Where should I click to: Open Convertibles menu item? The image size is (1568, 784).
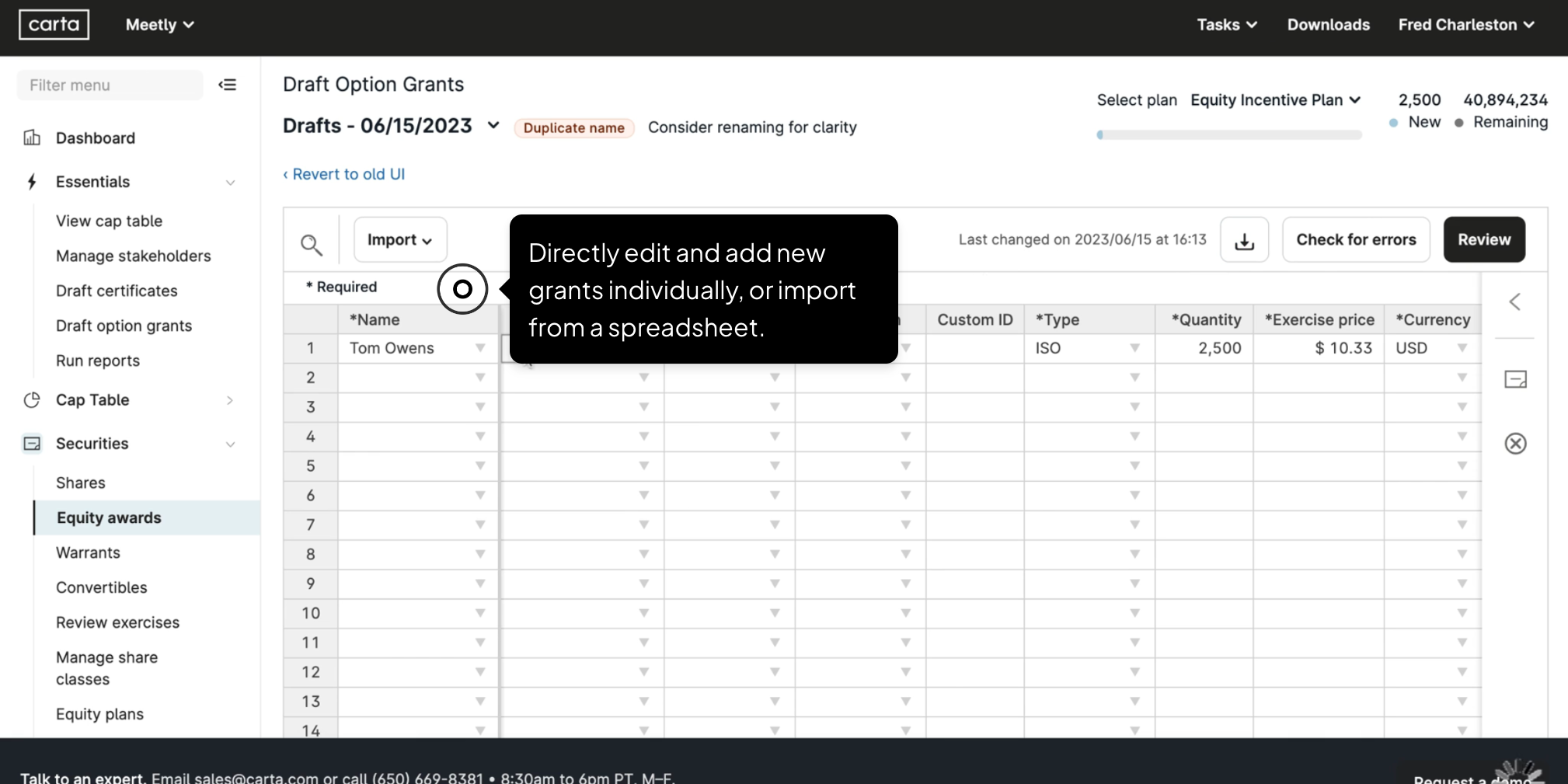click(102, 587)
